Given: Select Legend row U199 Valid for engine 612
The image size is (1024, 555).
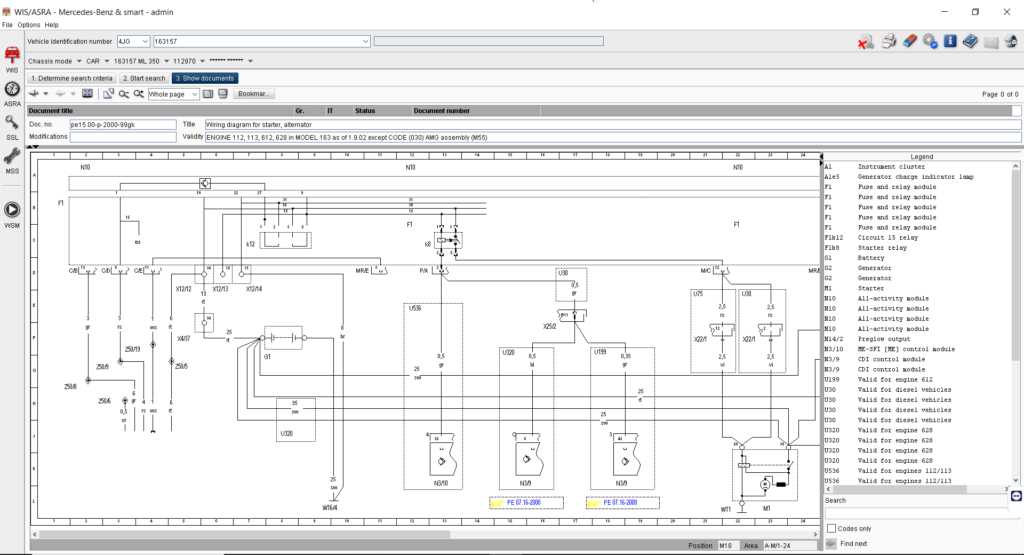Looking at the screenshot, I should 918,379.
